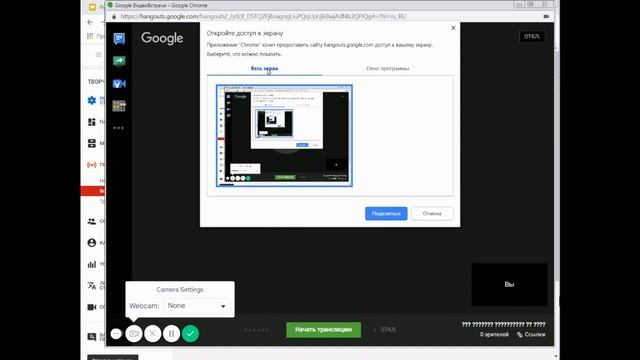Click the analytics bar chart icon in background
The height and width of the screenshot is (360, 640).
pos(92,264)
